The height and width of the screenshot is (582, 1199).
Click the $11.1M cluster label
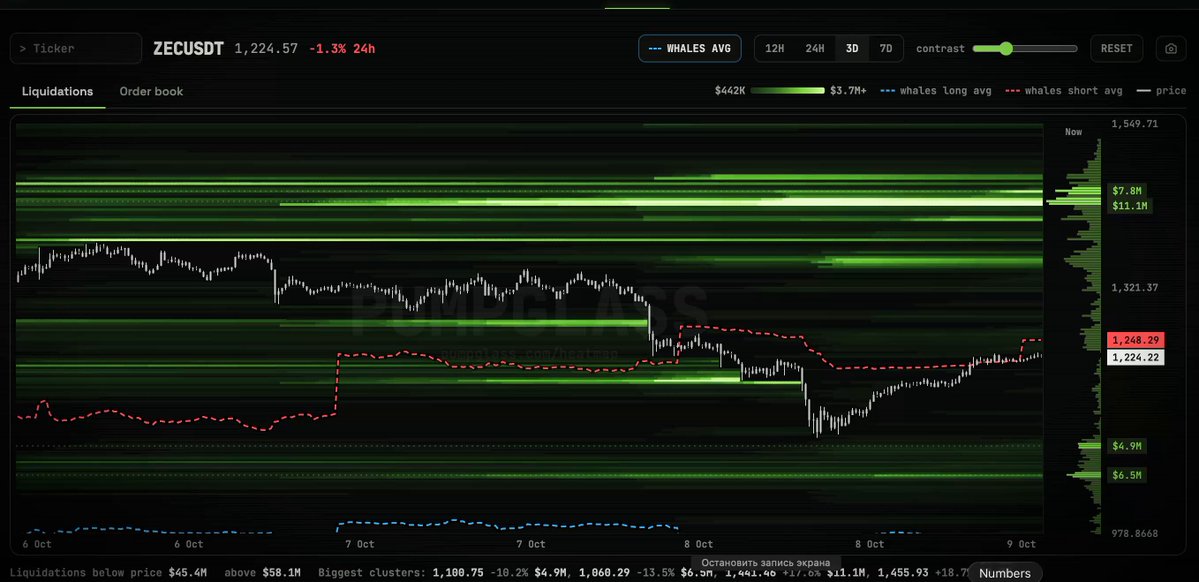tap(1129, 206)
